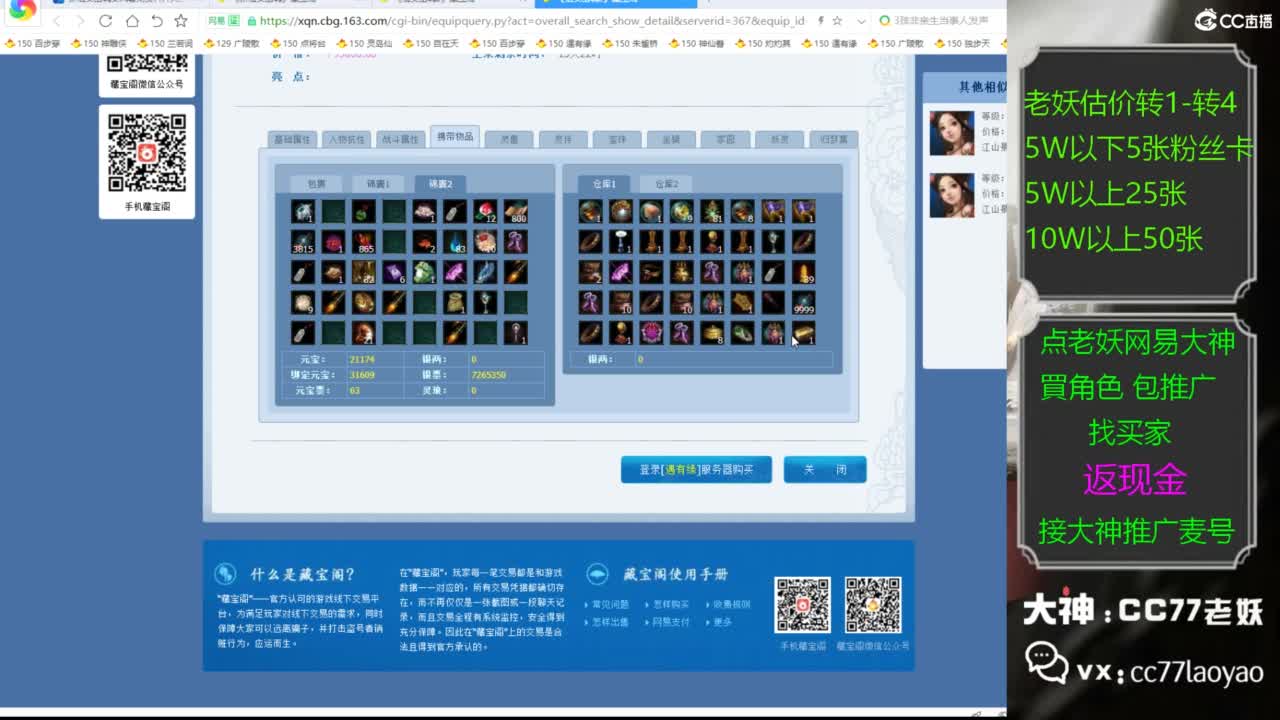
Task: Select the 携带物品 tab
Action: point(455,137)
